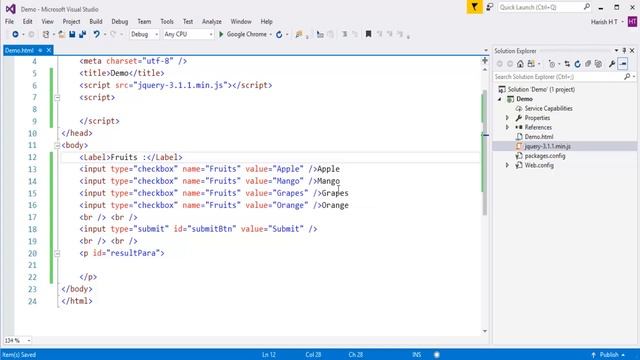Close the Demo.html tab

point(49,50)
